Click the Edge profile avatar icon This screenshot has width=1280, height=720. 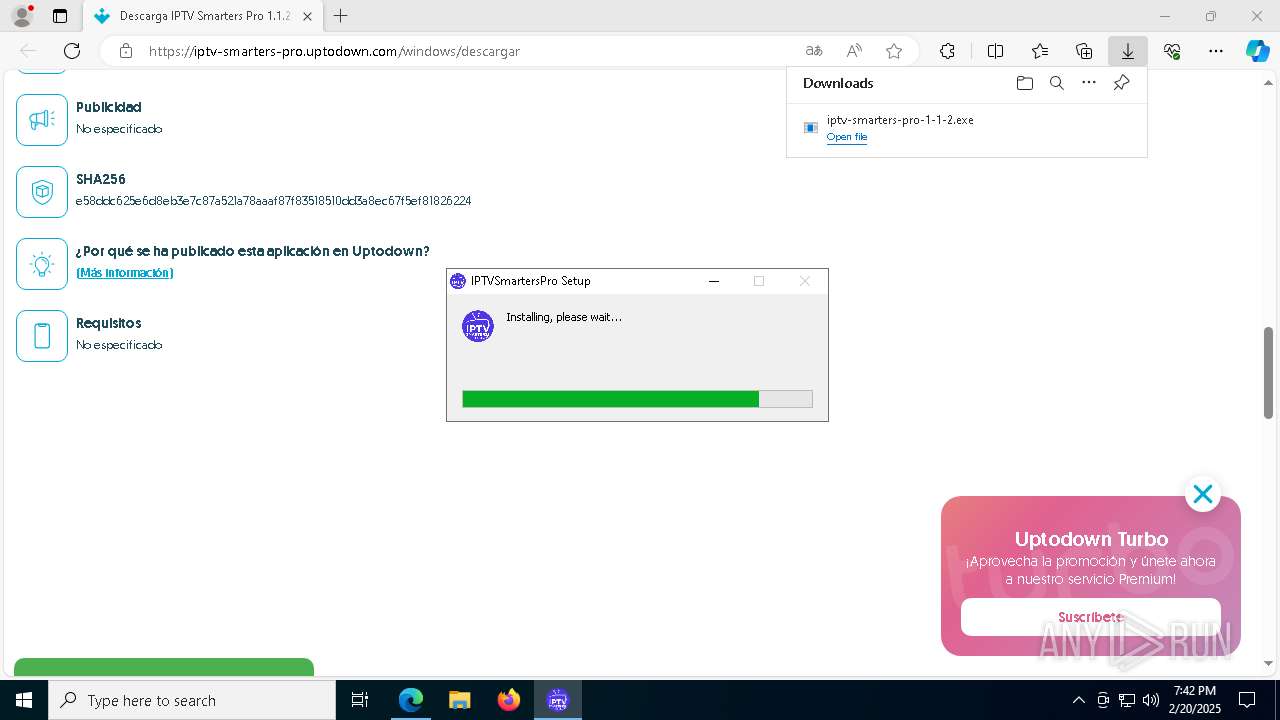pos(21,16)
